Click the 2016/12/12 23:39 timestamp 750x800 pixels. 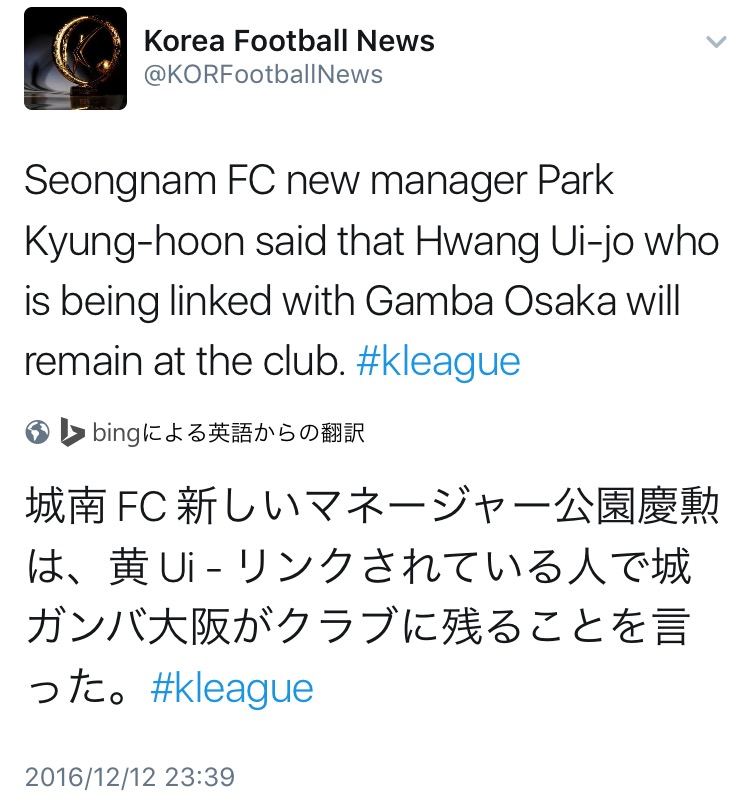pyautogui.click(x=130, y=776)
